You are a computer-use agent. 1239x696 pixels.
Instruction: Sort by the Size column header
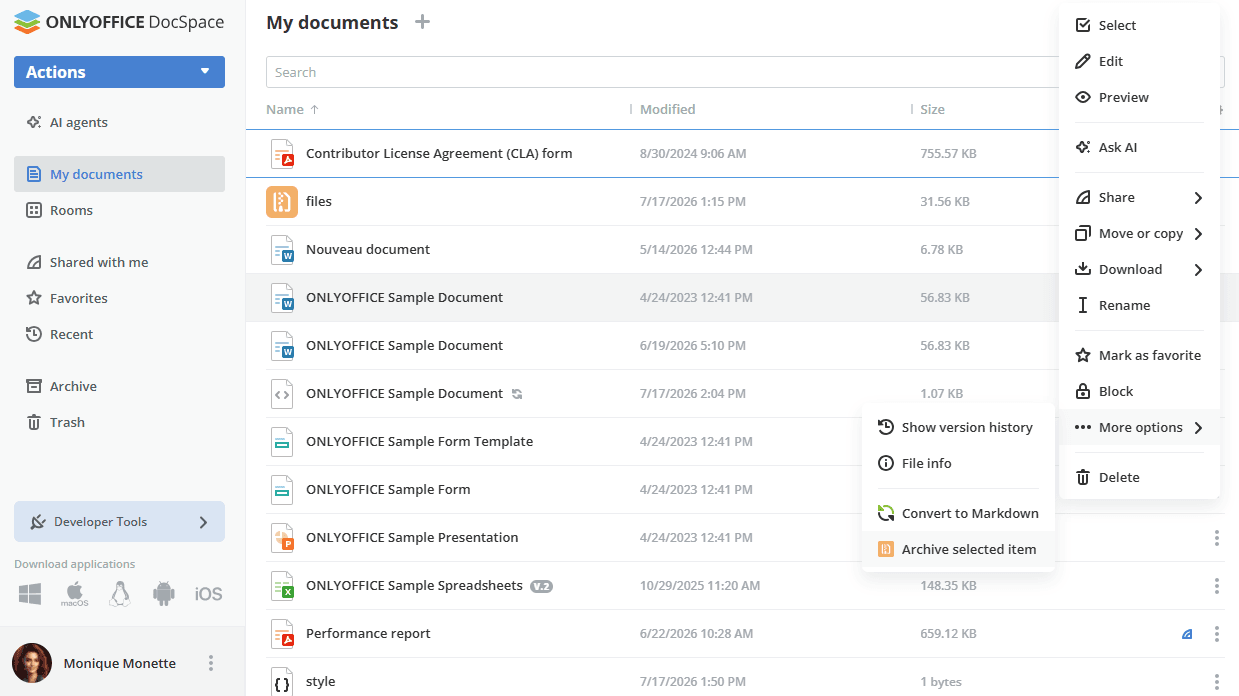pos(932,109)
